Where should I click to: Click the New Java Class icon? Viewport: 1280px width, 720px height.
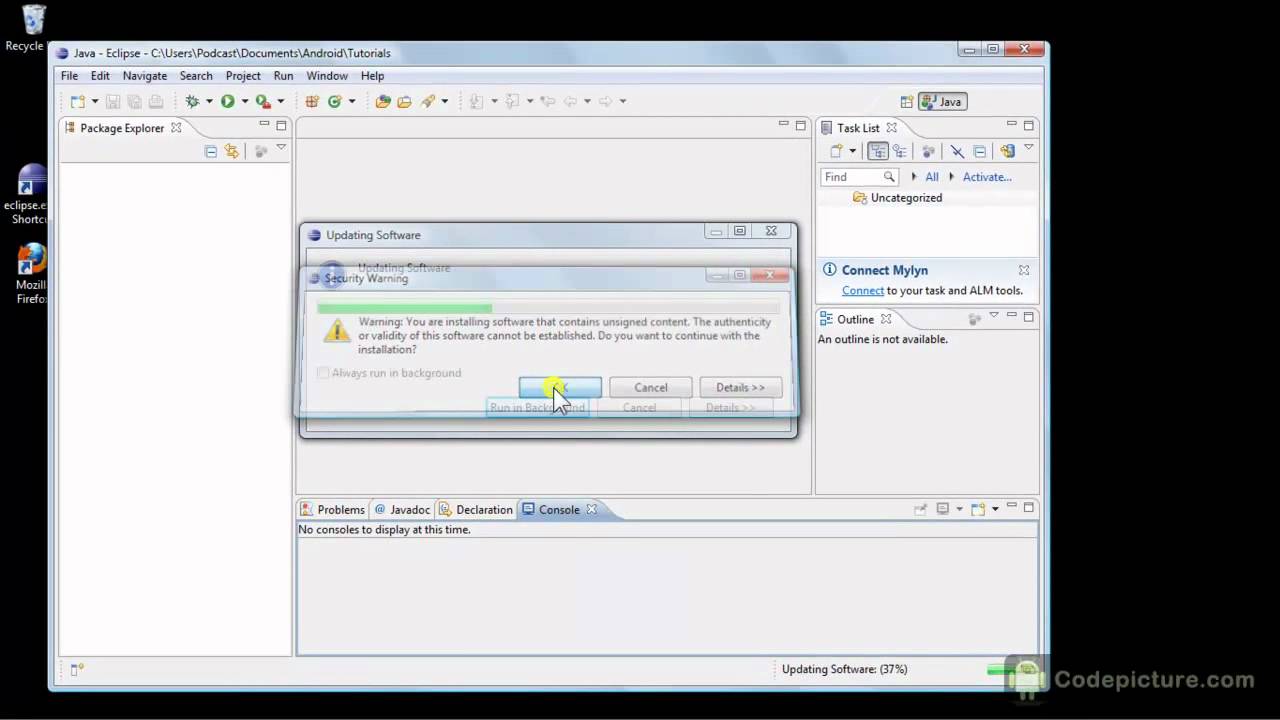click(x=335, y=101)
